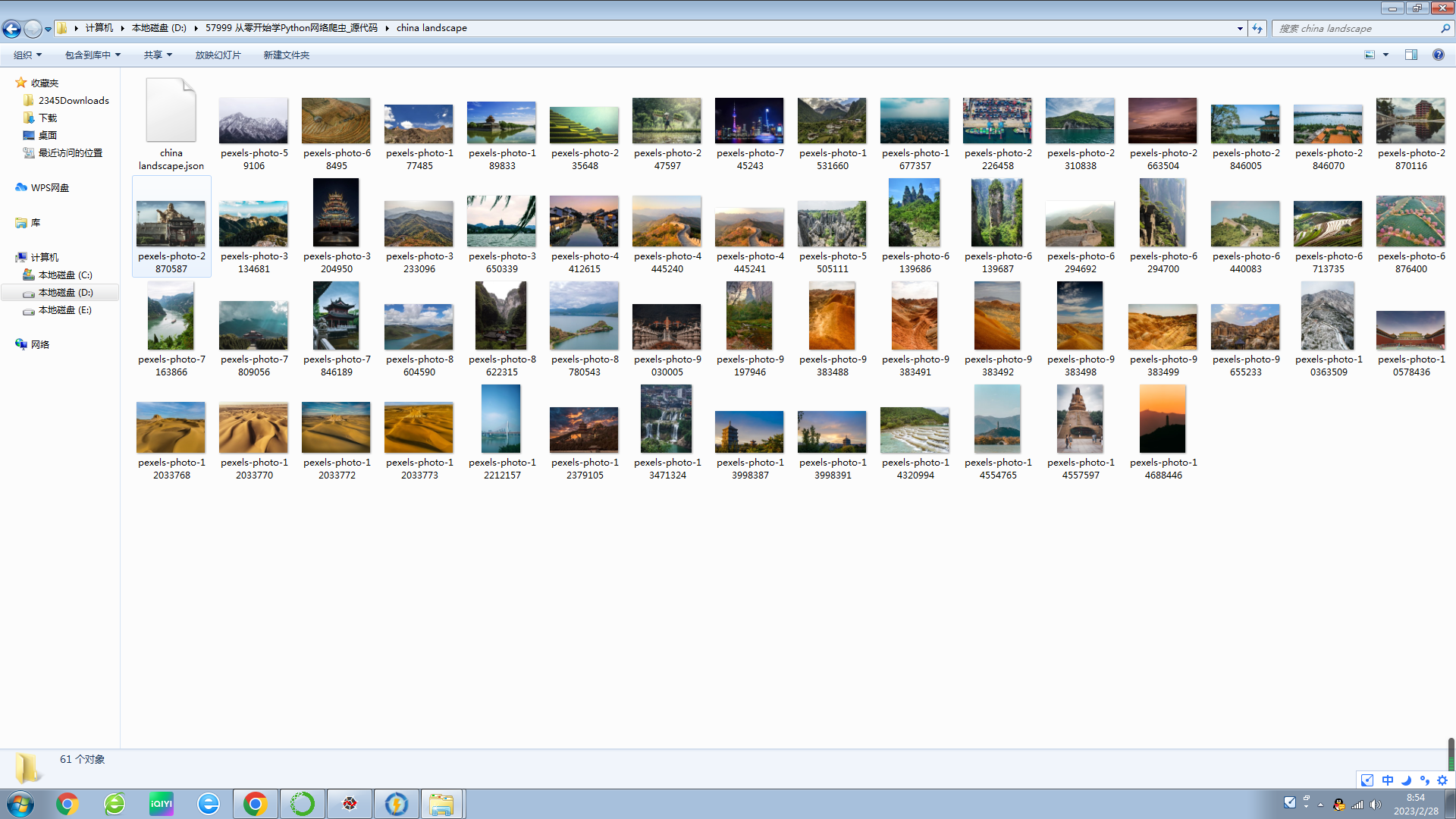Expand the address bar history dropdown
The height and width of the screenshot is (819, 1456).
1240,29
